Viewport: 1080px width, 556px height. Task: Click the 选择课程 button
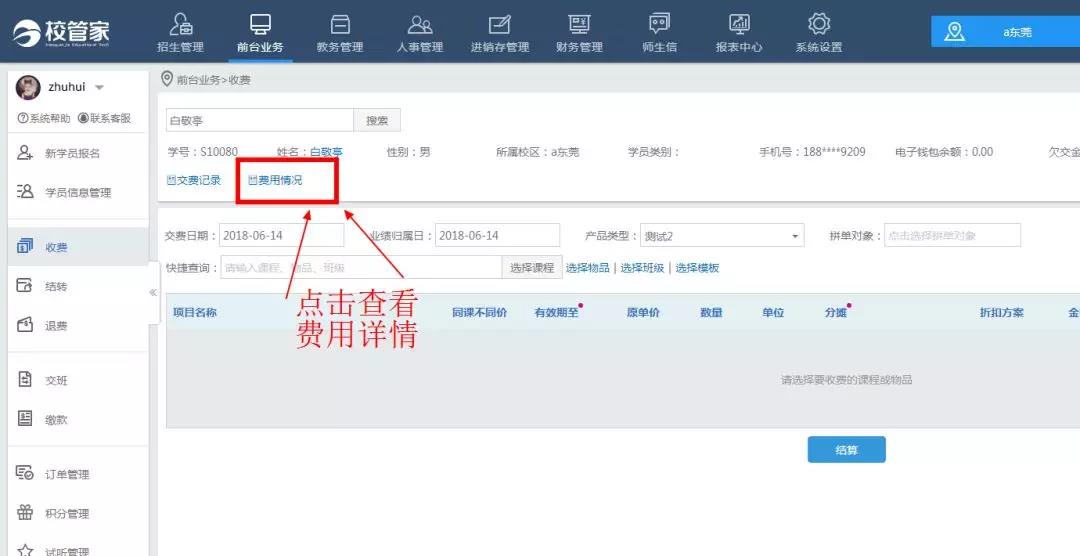[531, 268]
